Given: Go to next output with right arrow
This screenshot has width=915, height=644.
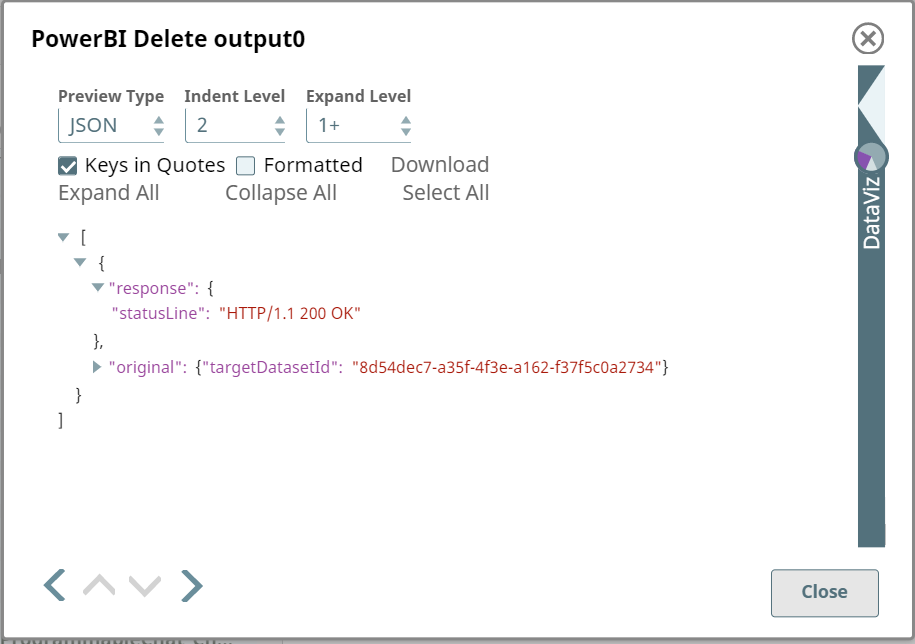Looking at the screenshot, I should (191, 585).
